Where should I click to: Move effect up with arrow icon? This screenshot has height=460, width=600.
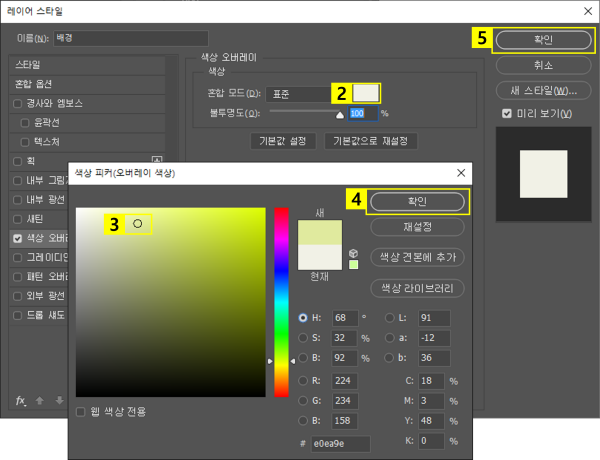(x=39, y=401)
